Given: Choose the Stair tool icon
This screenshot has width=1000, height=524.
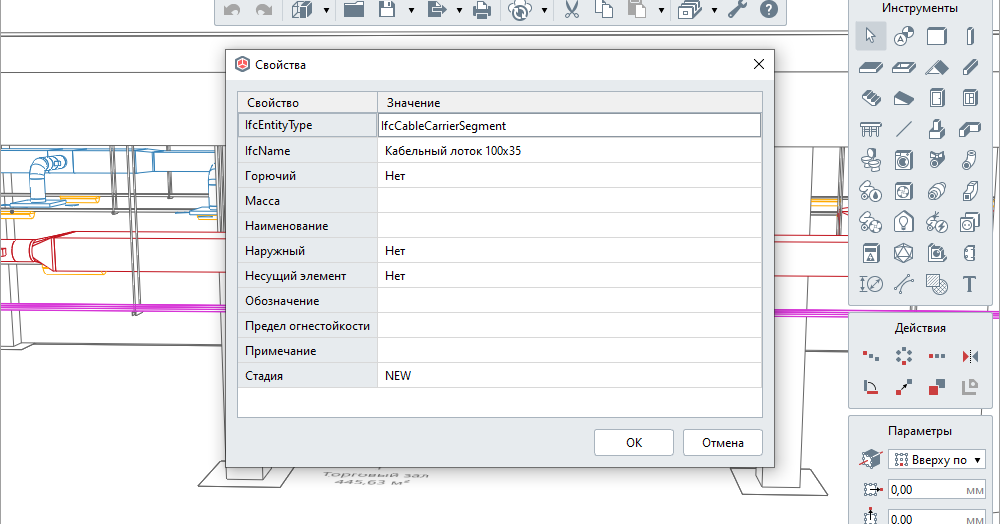Looking at the screenshot, I should pos(871,98).
